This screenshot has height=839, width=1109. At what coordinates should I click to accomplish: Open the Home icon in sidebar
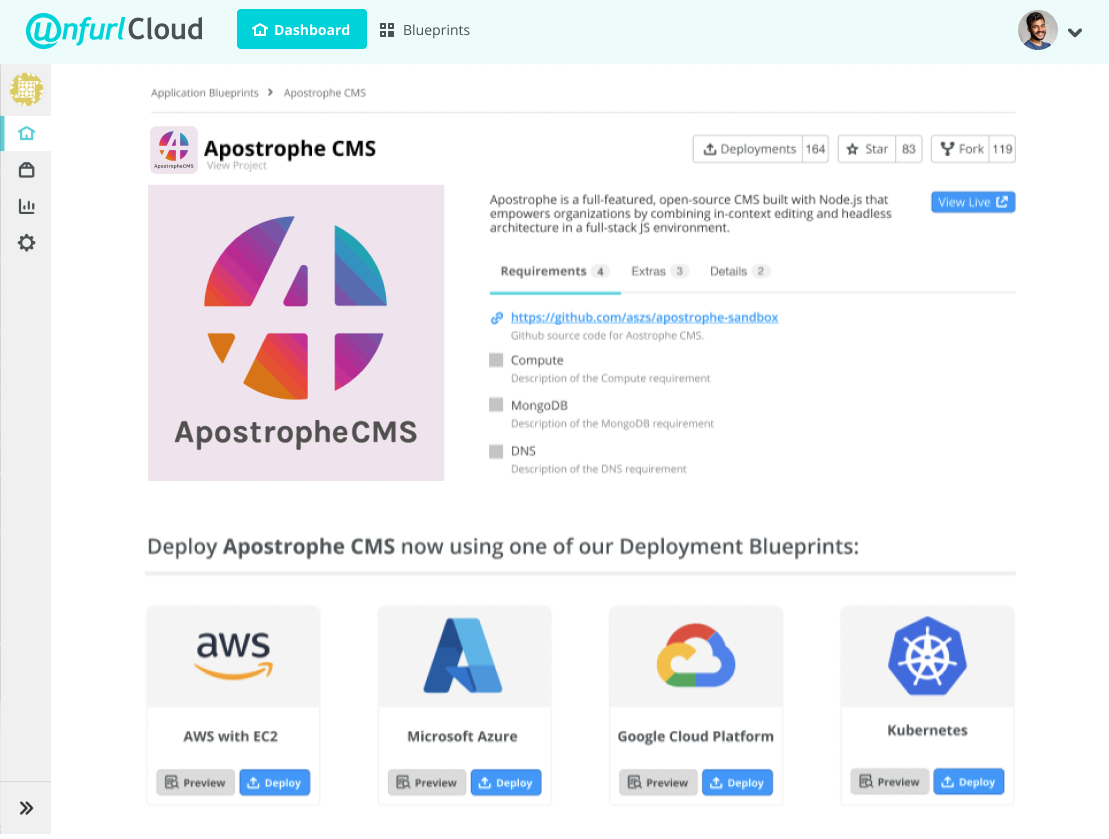coord(26,133)
